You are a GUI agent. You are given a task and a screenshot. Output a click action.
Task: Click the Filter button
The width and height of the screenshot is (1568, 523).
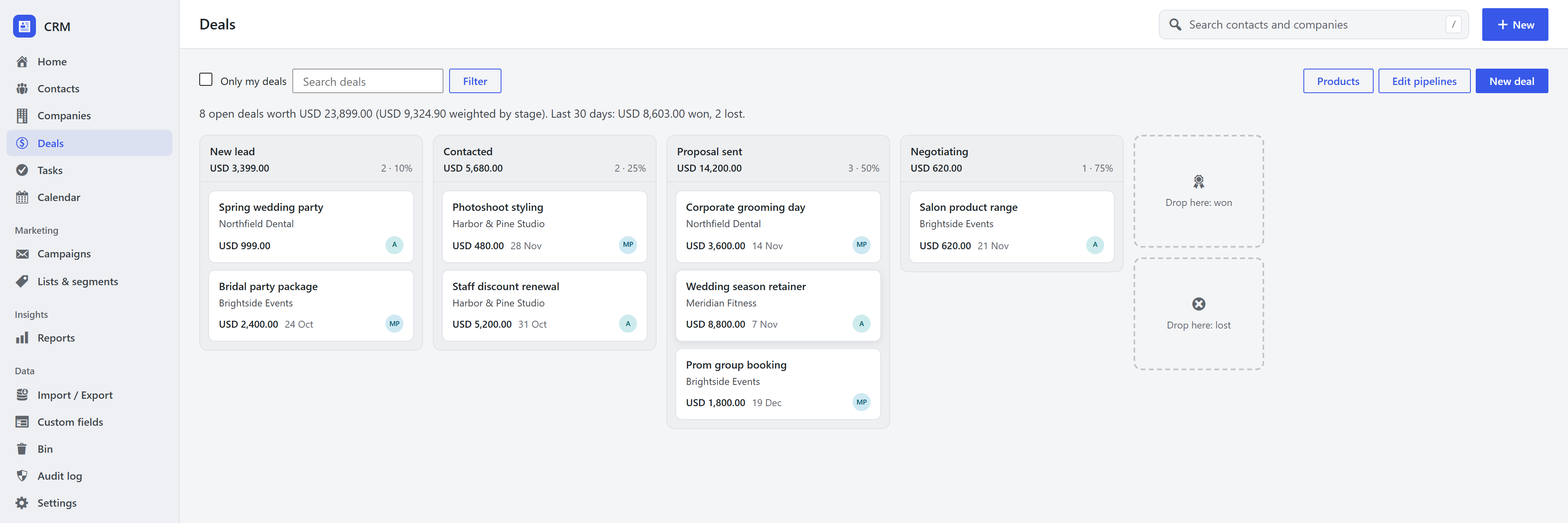(475, 81)
